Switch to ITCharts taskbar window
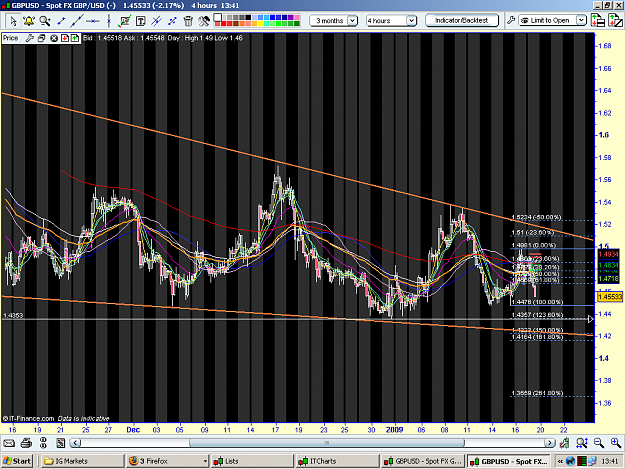Screen dimensions: 625x469 pyautogui.click(x=337, y=461)
